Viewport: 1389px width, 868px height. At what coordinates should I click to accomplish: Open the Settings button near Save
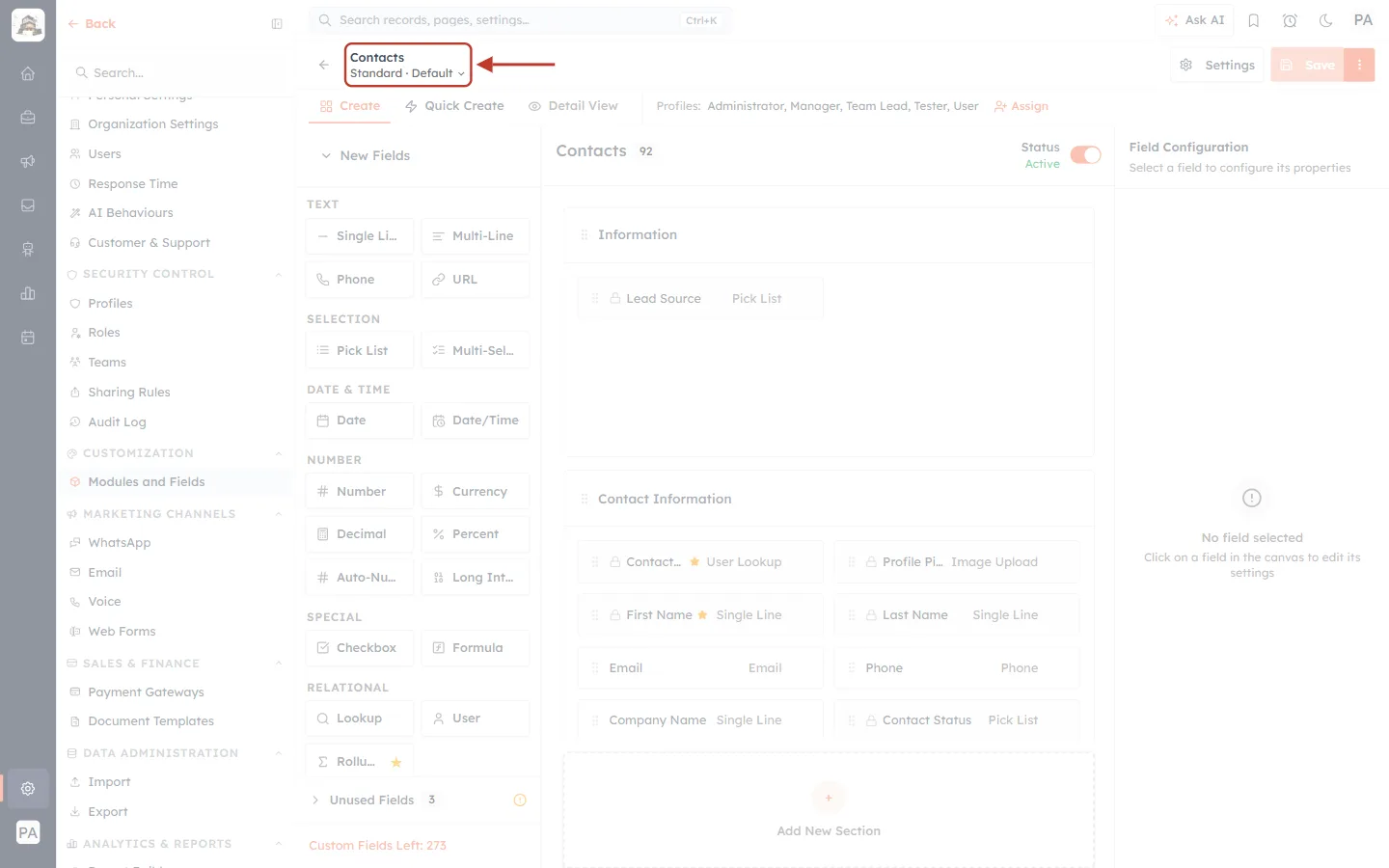[1217, 65]
